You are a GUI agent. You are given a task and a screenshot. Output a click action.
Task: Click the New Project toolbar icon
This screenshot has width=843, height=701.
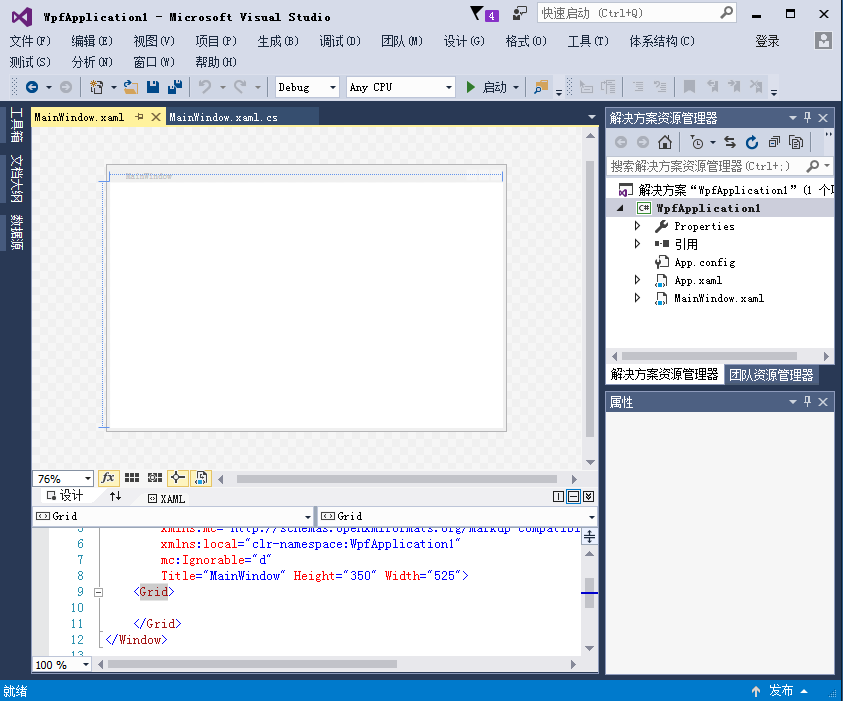tap(96, 87)
